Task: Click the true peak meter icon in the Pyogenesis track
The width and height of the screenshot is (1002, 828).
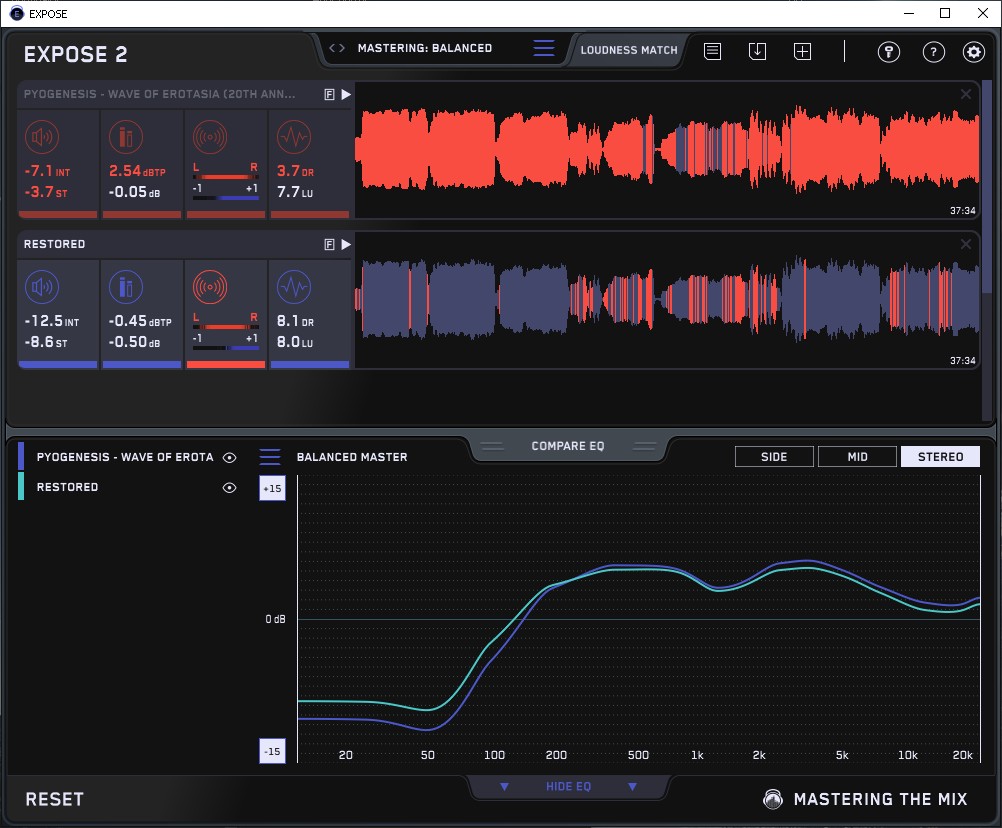Action: [126, 137]
